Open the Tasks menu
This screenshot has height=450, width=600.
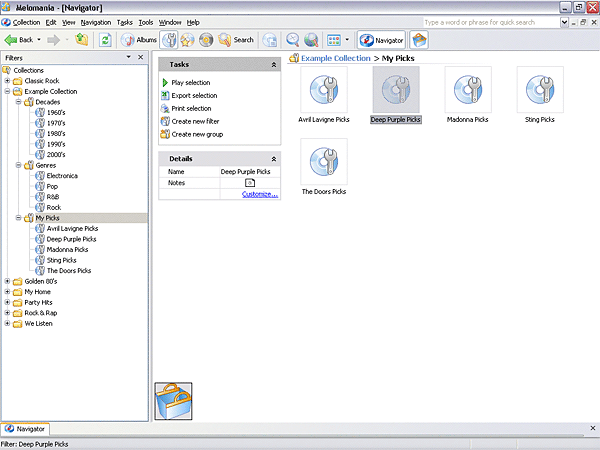click(x=125, y=23)
